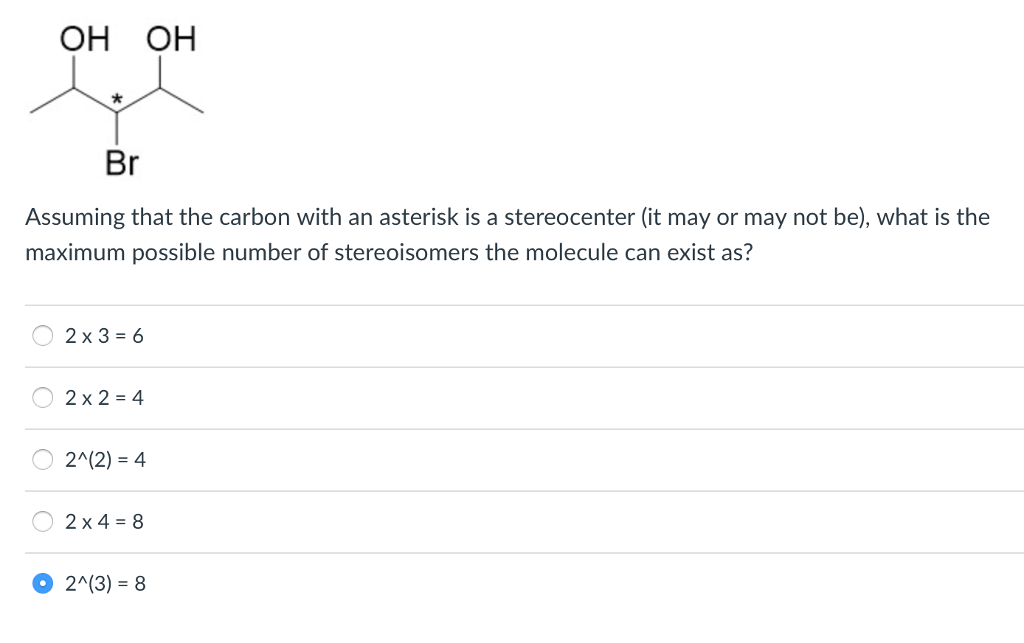The height and width of the screenshot is (643, 1024).
Task: Click the filled blue radio button for 2^(3) = 8
Action: tap(42, 582)
